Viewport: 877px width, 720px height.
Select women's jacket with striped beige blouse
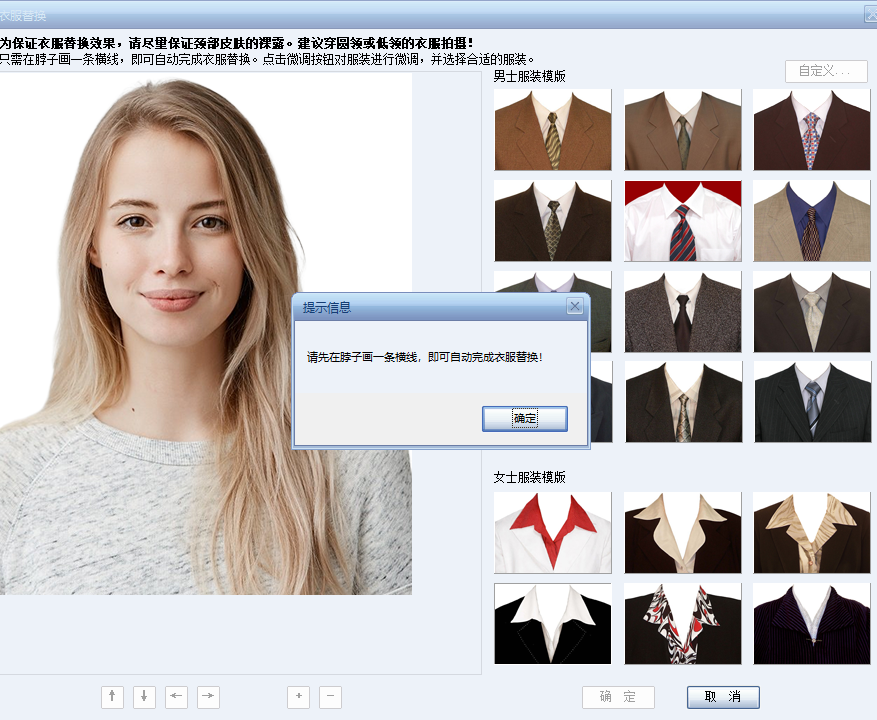click(x=812, y=533)
